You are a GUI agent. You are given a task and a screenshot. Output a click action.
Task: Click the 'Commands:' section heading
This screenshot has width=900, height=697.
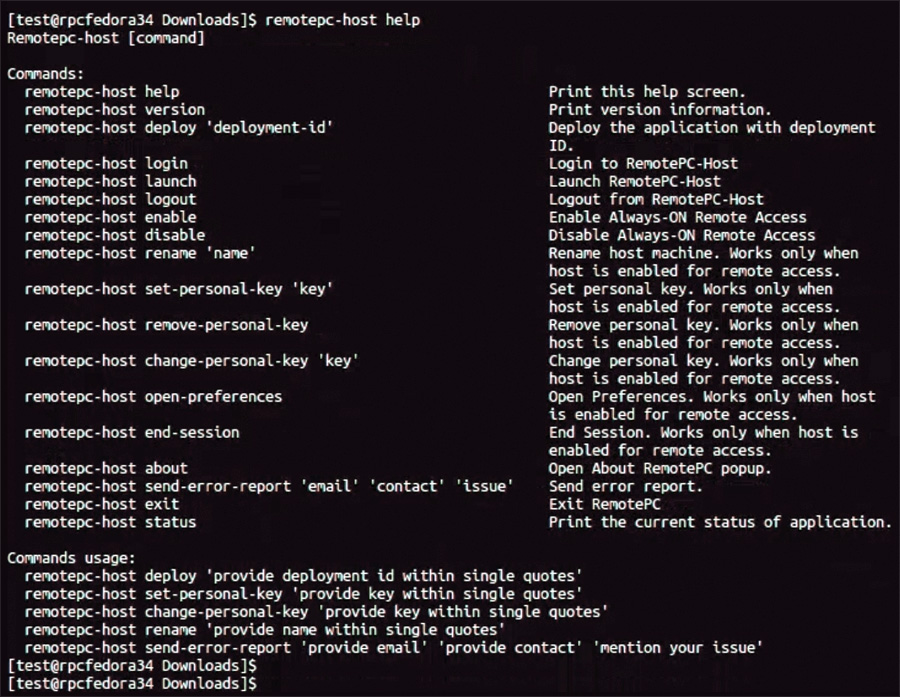[x=45, y=74]
